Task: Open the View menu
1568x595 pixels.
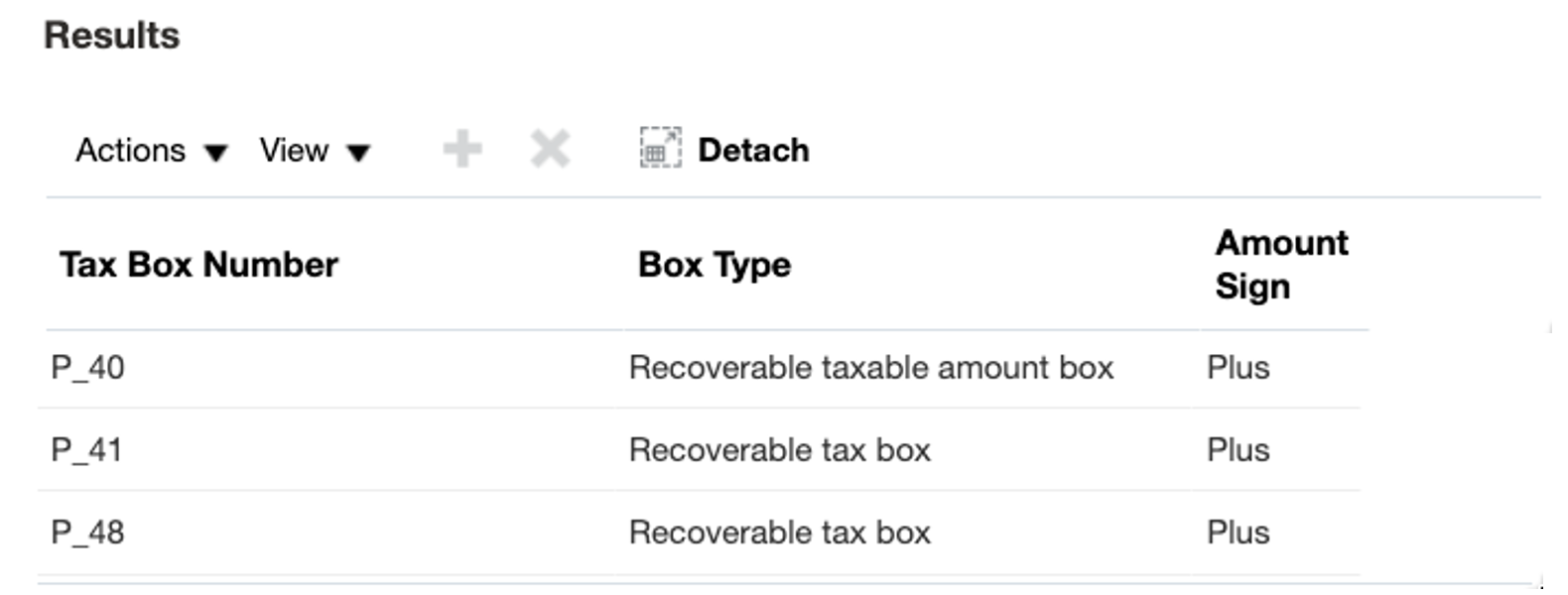Action: (x=294, y=151)
